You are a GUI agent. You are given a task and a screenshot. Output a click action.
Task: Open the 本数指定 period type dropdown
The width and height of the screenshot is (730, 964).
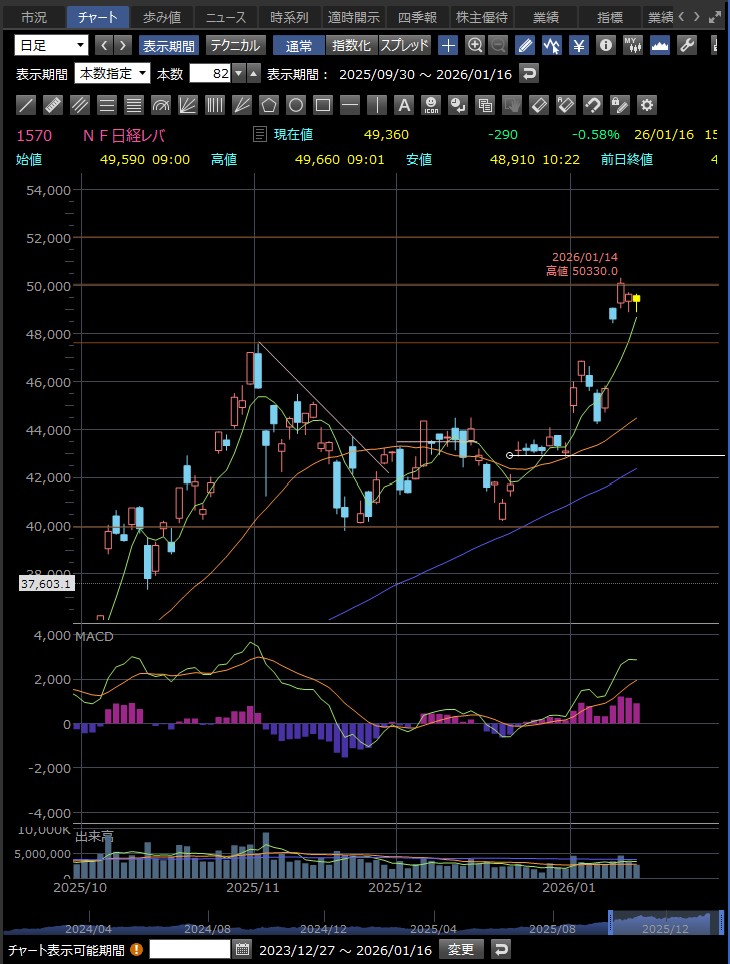pyautogui.click(x=113, y=73)
